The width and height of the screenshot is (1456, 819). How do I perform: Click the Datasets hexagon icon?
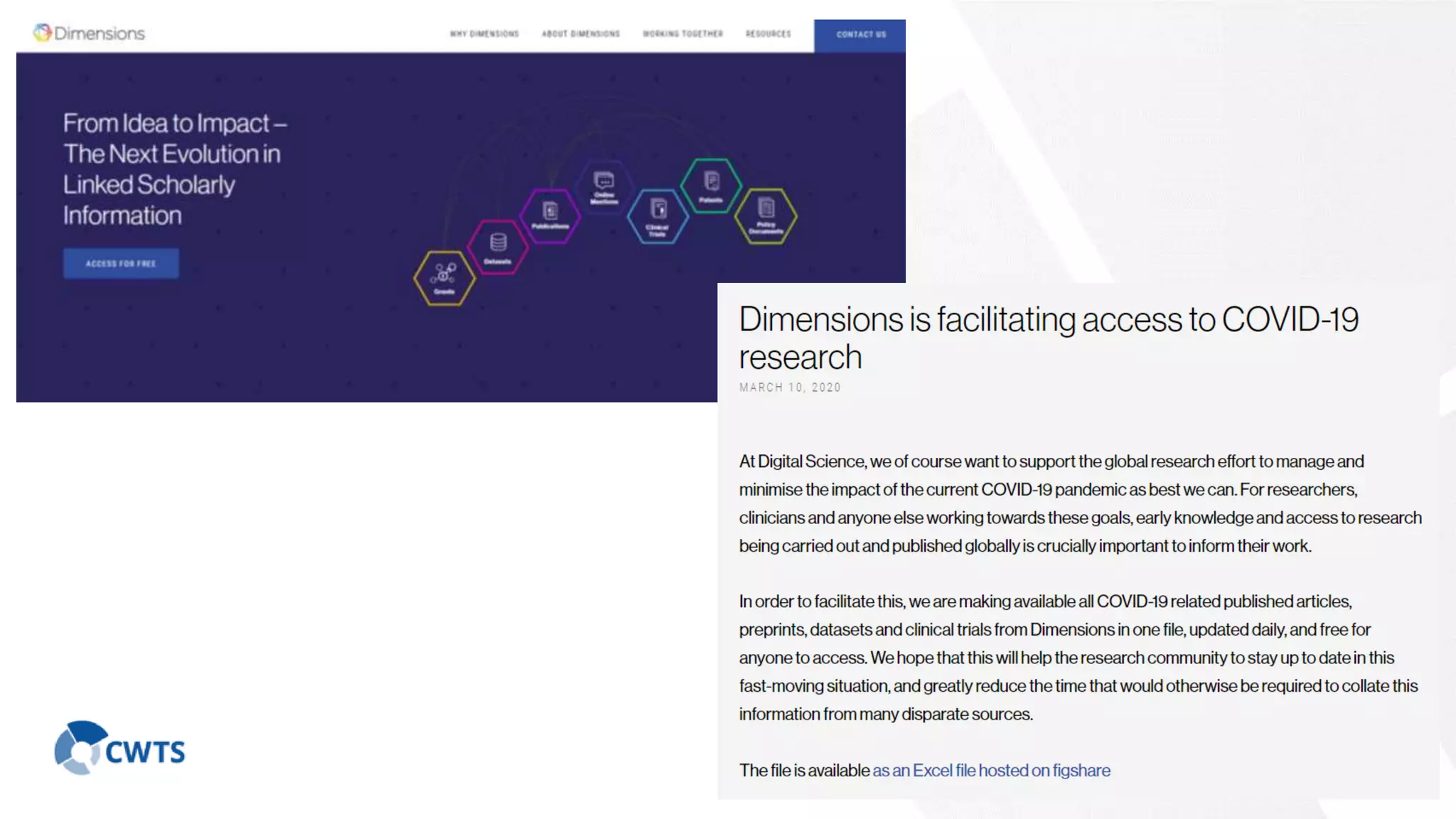tap(498, 247)
